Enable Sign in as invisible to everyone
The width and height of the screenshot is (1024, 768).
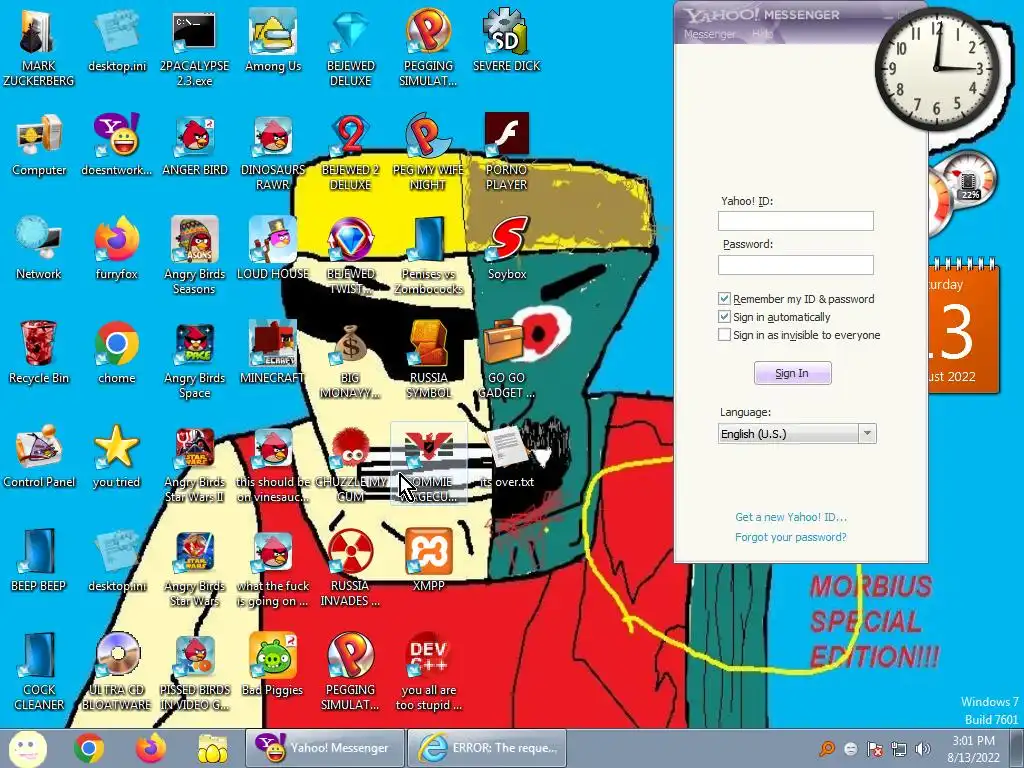[724, 335]
